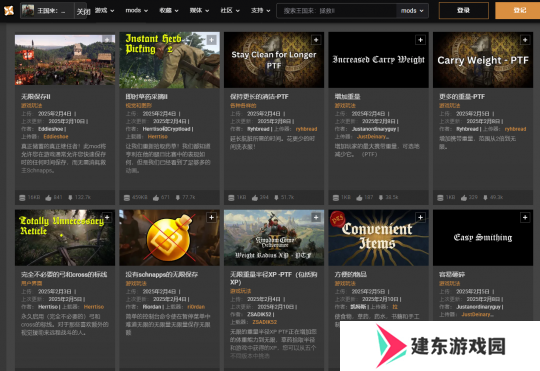Open the Easy Smithing thumbnail
540x371 pixels.
[483, 238]
